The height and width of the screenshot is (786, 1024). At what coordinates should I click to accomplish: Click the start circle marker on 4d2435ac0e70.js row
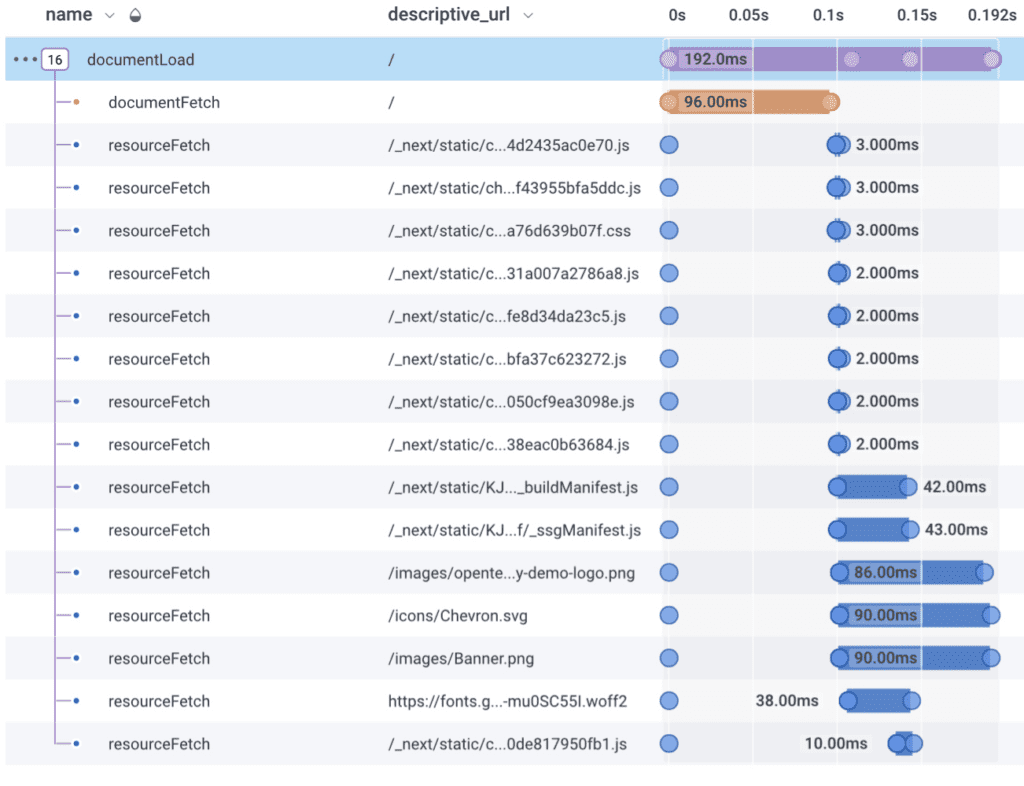tap(669, 145)
